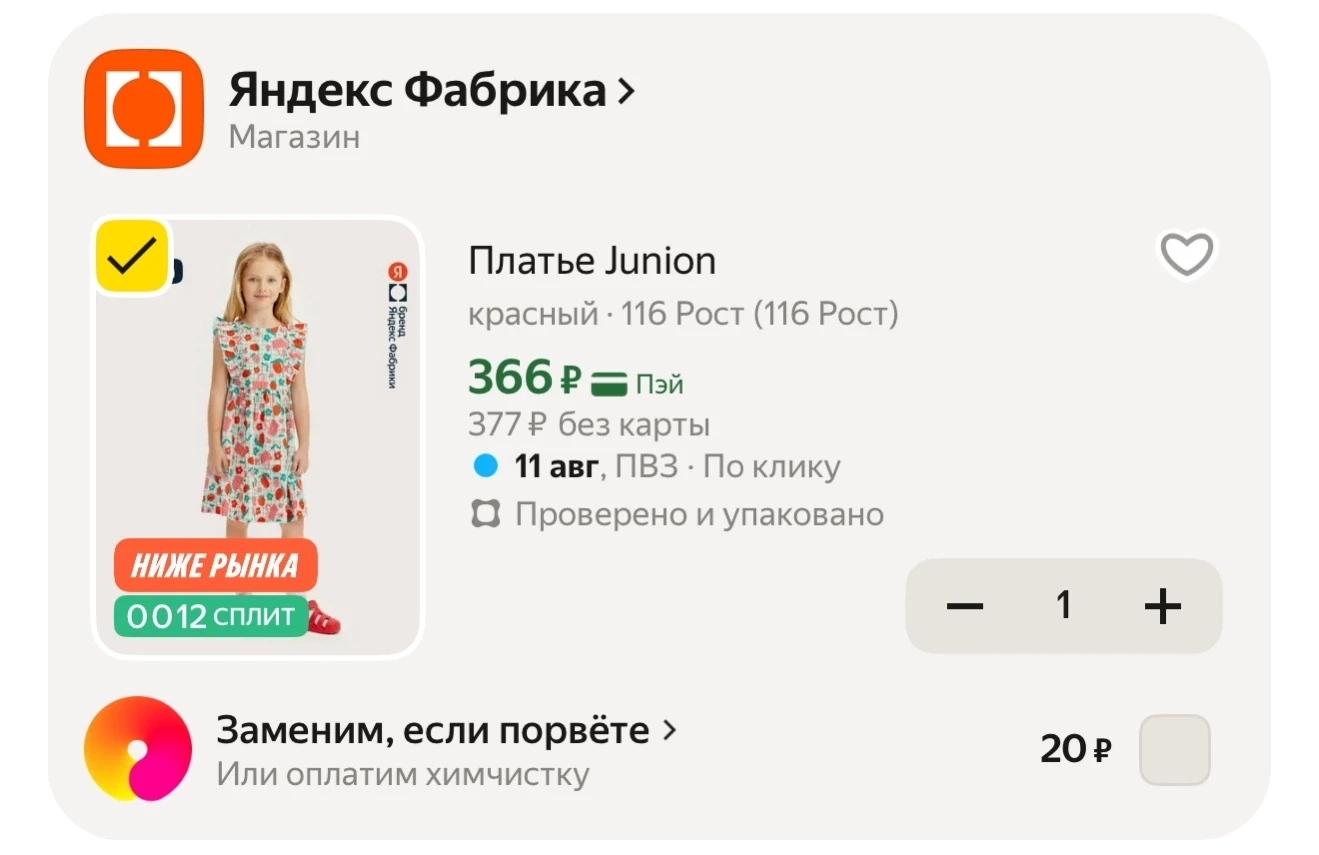Viewport: 1319px width, 855px height.
Task: Click the orange Yandex Fabrika store logo
Action: (x=143, y=108)
